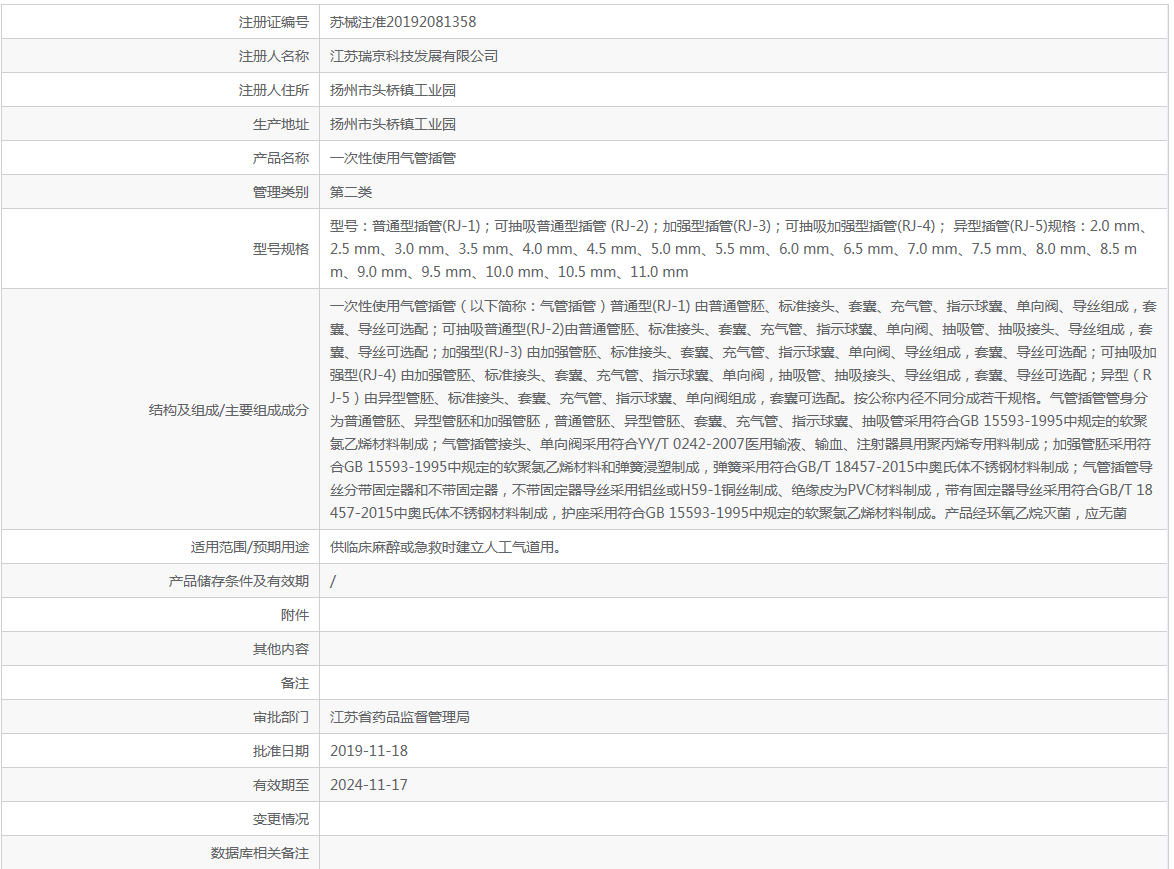Select the product name 一次性使用气管插管
The image size is (1174, 869).
pyautogui.click(x=394, y=157)
